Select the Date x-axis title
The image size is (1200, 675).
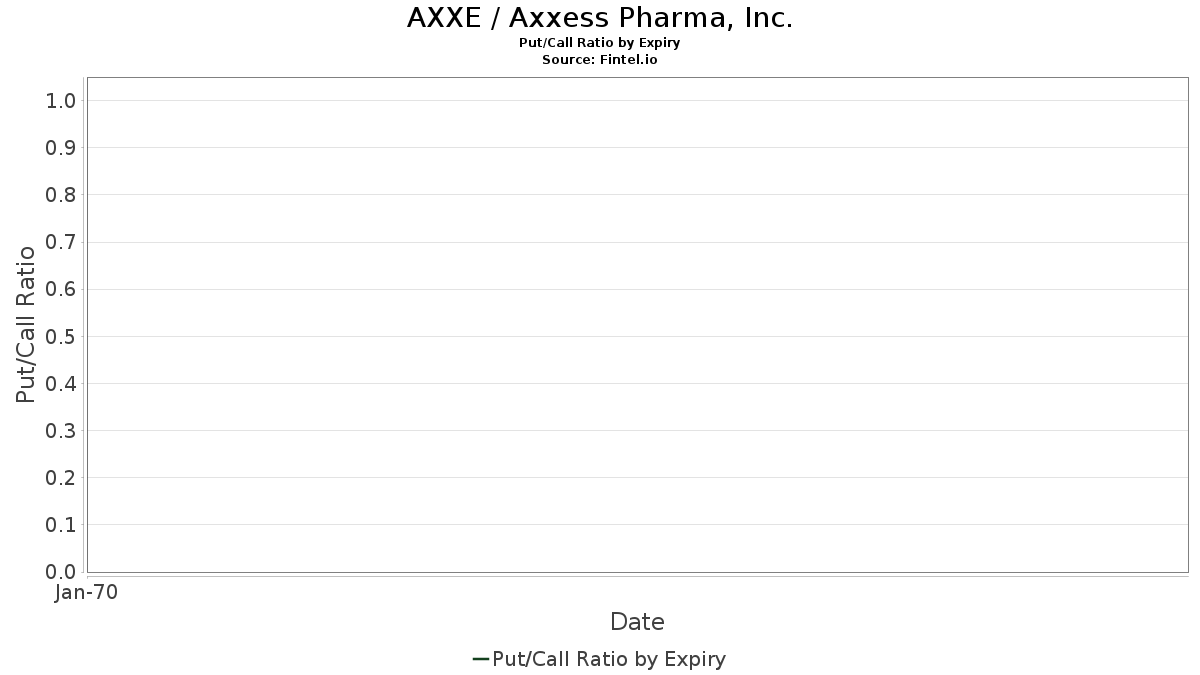(x=637, y=622)
